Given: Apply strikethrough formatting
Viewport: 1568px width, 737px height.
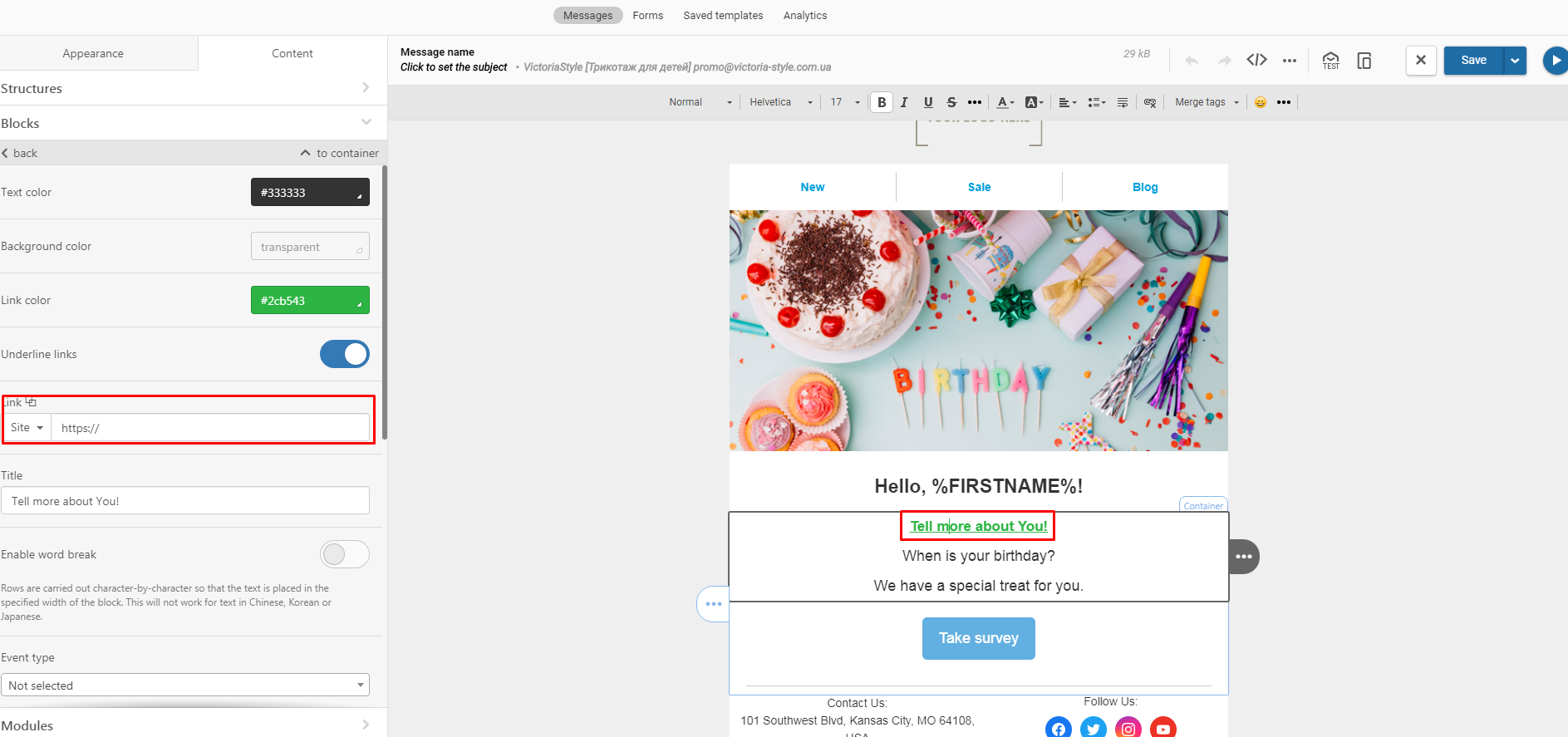Looking at the screenshot, I should [951, 102].
